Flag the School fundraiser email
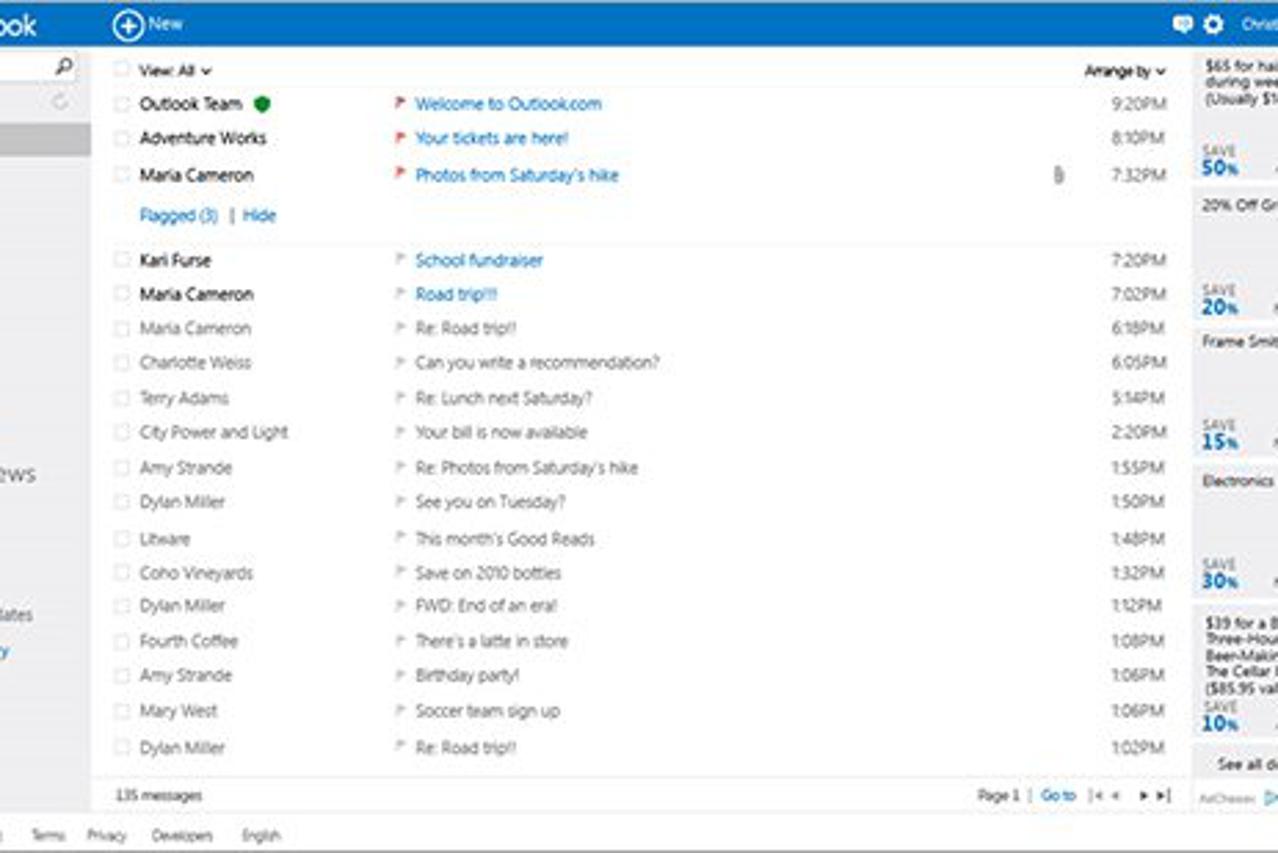Image resolution: width=1278 pixels, height=853 pixels. pyautogui.click(x=400, y=260)
